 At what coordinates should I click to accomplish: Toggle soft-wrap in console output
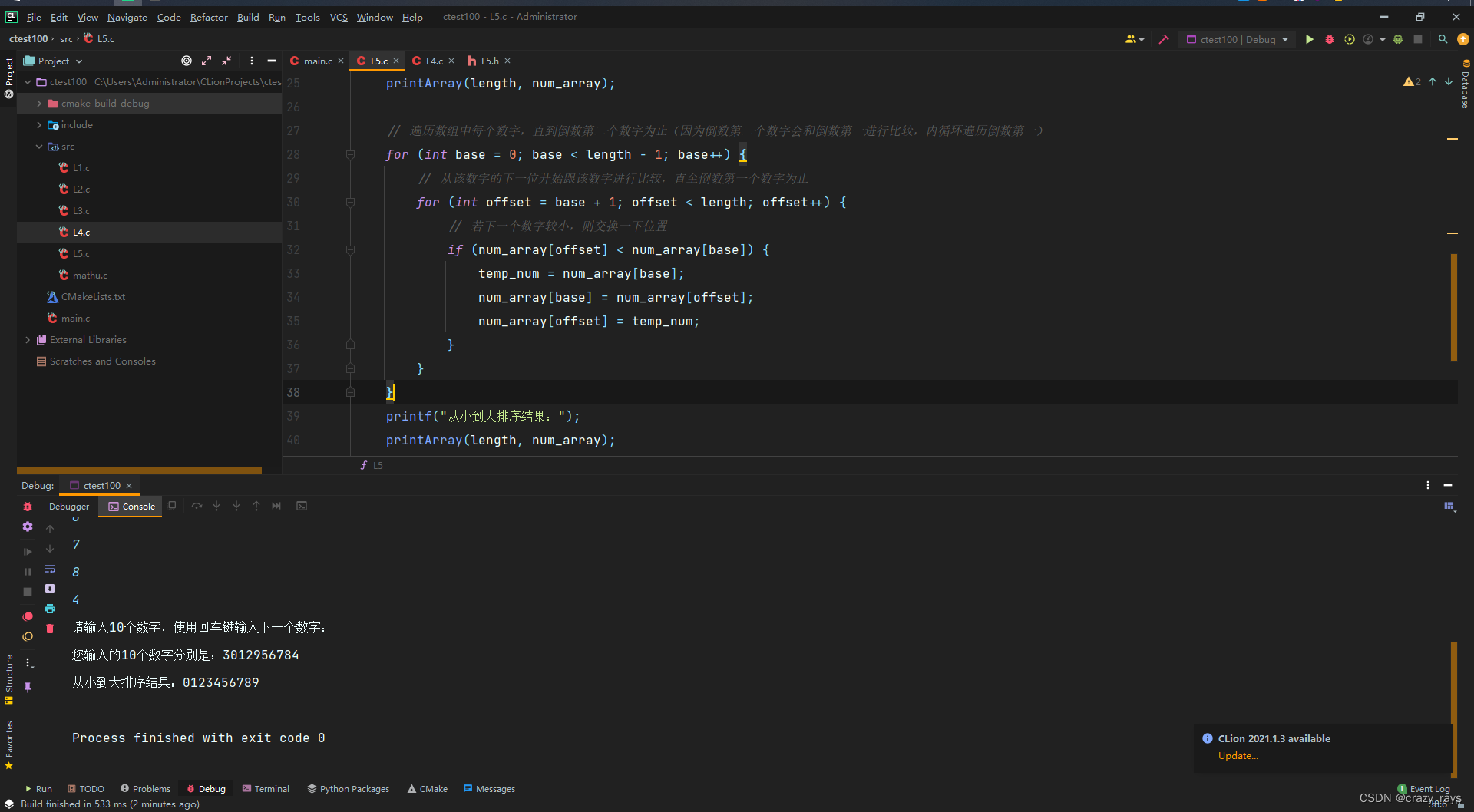50,569
